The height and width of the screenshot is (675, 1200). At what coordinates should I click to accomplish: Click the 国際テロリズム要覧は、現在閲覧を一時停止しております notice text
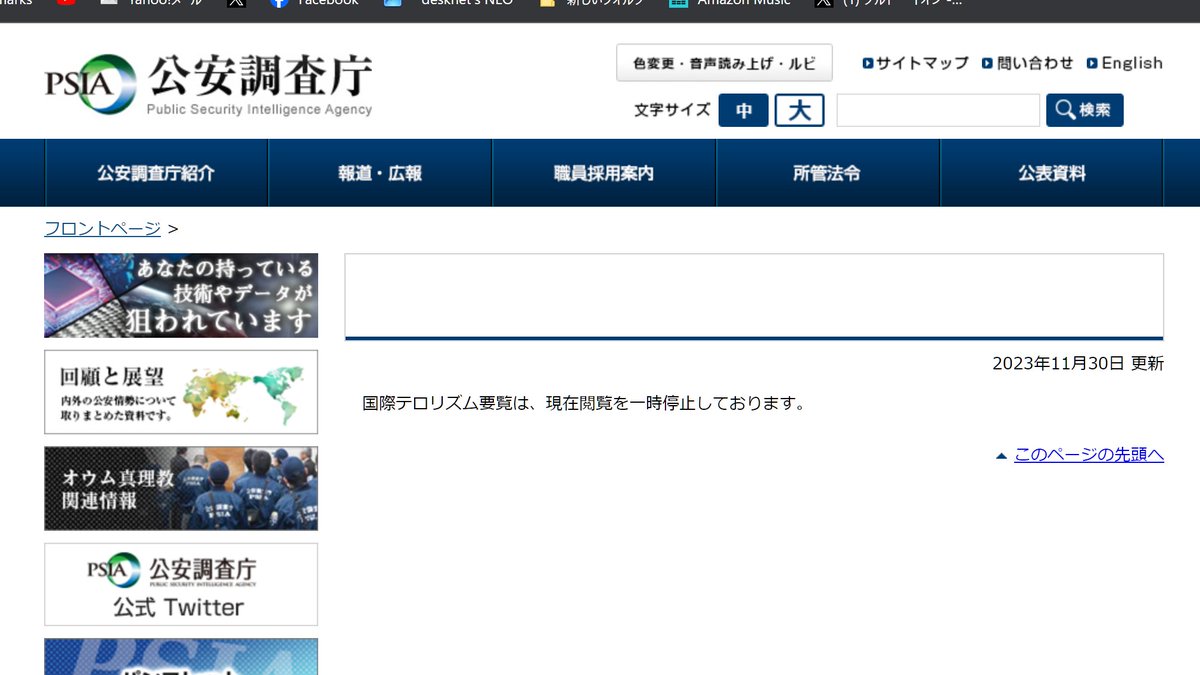584,404
